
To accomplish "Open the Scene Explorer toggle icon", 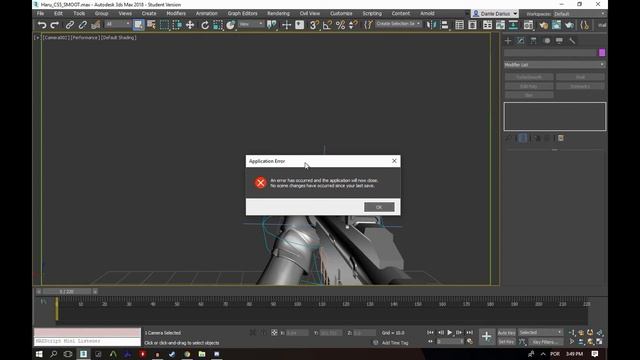I will point(460,25).
